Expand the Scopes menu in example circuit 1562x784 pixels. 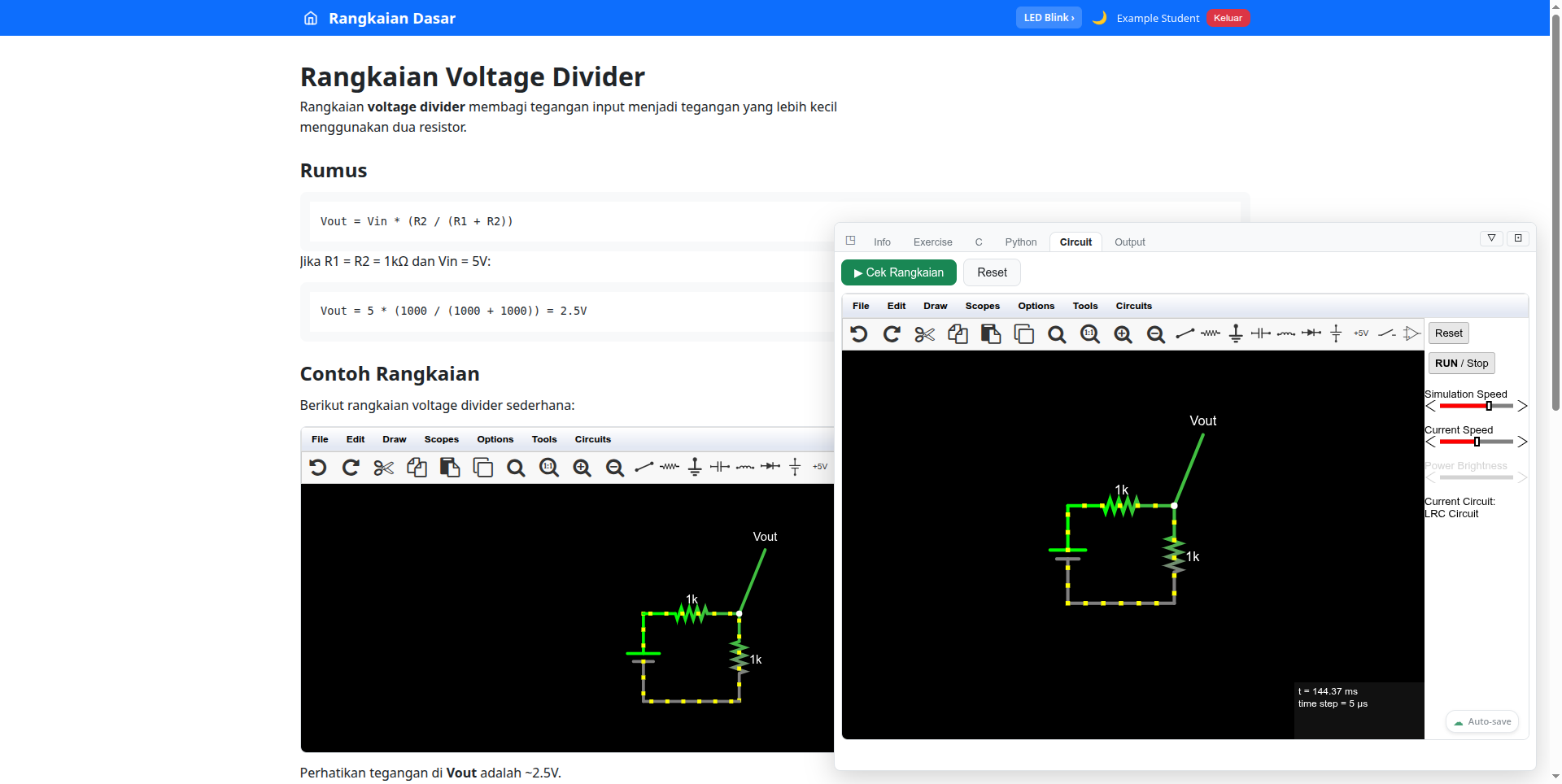pos(441,440)
